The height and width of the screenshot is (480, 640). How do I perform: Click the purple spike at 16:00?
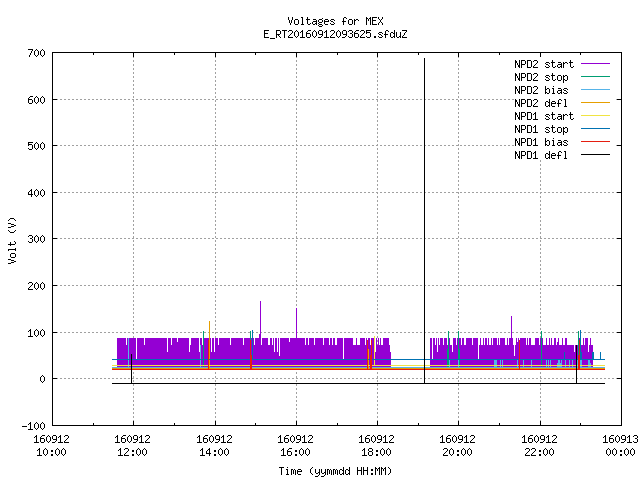click(296, 323)
